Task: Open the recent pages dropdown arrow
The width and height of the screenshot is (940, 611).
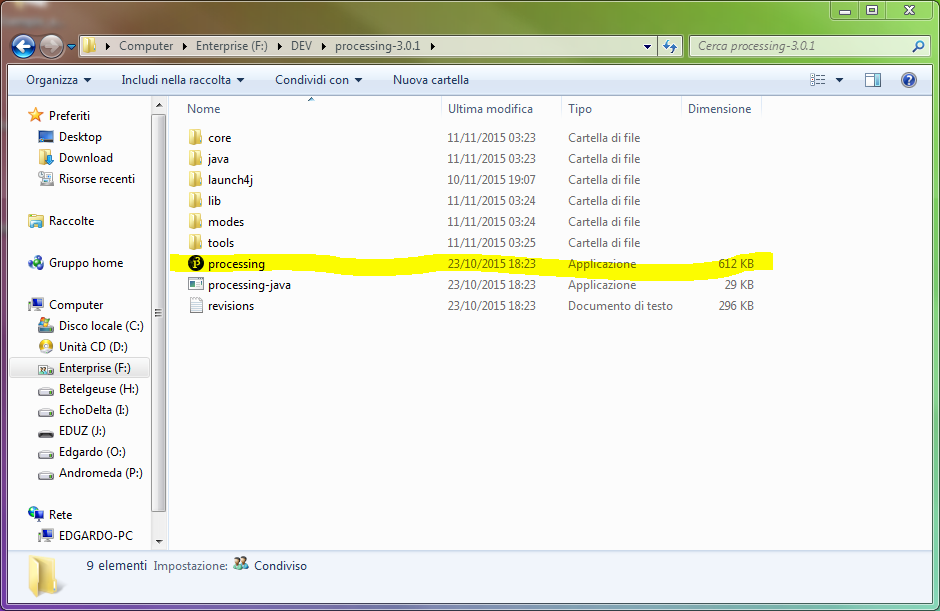Action: pyautogui.click(x=71, y=47)
